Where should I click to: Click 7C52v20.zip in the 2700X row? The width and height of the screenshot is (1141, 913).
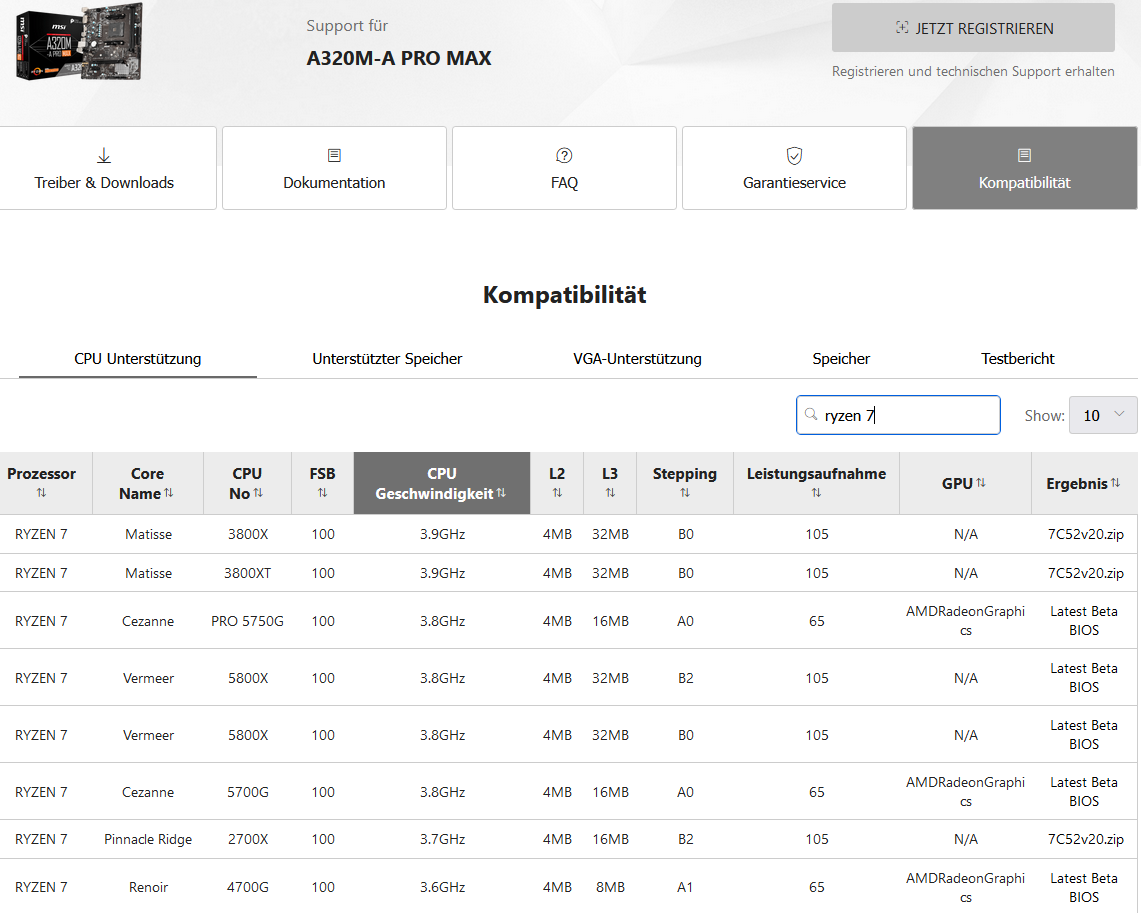(1085, 840)
